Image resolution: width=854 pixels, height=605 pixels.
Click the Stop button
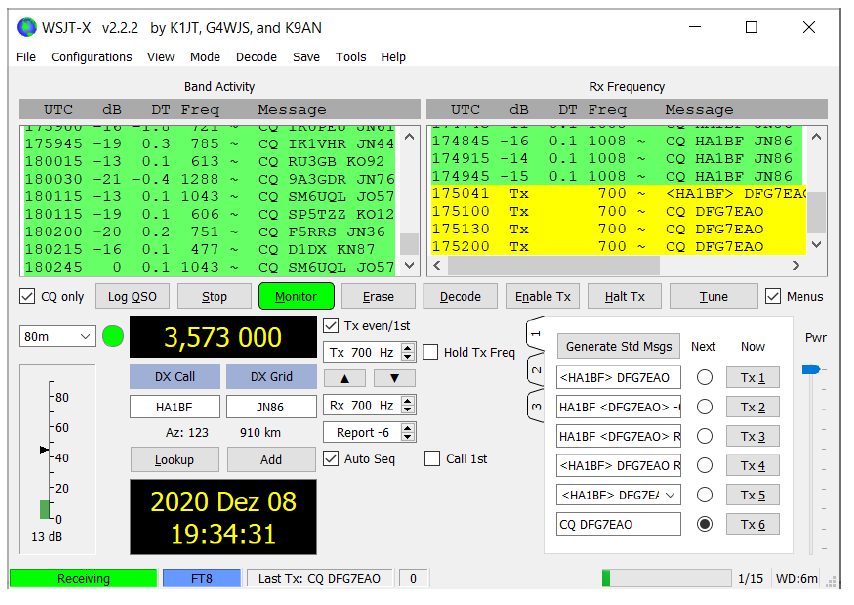(214, 296)
